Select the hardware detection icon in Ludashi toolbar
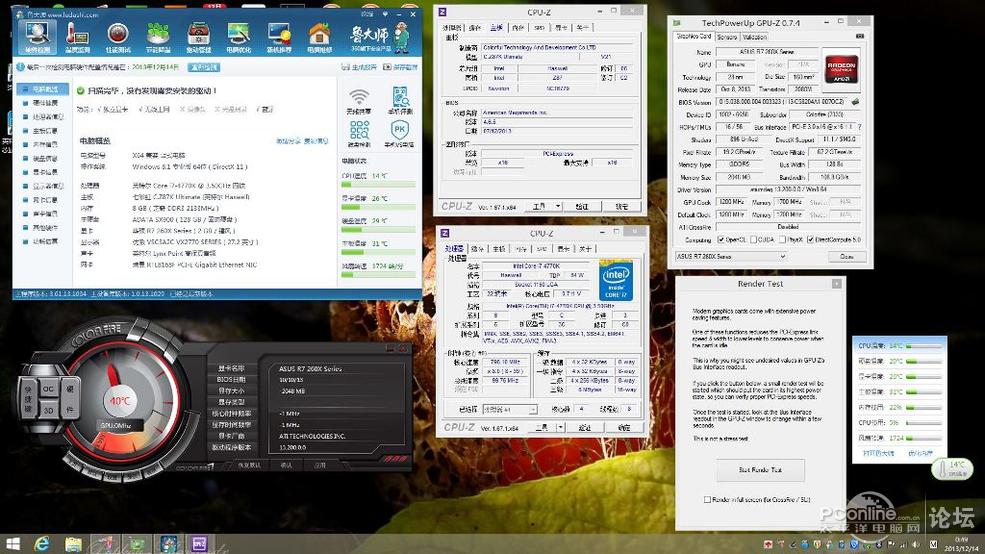The height and width of the screenshot is (554, 985). (36, 36)
